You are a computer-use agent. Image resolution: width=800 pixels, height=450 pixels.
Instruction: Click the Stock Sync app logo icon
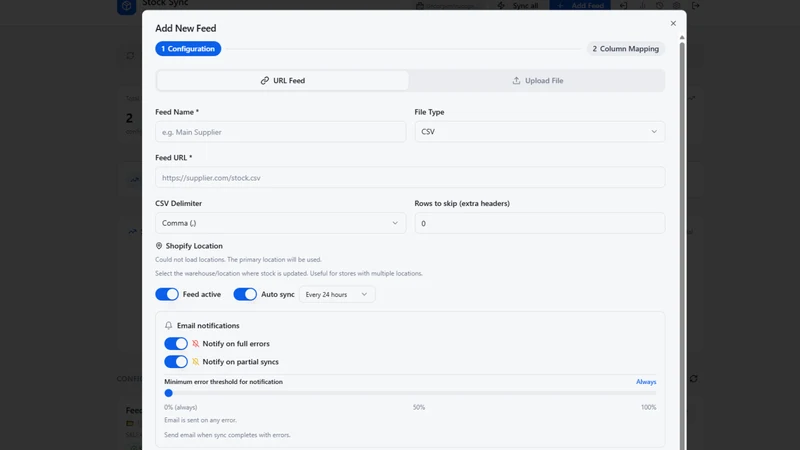click(127, 6)
